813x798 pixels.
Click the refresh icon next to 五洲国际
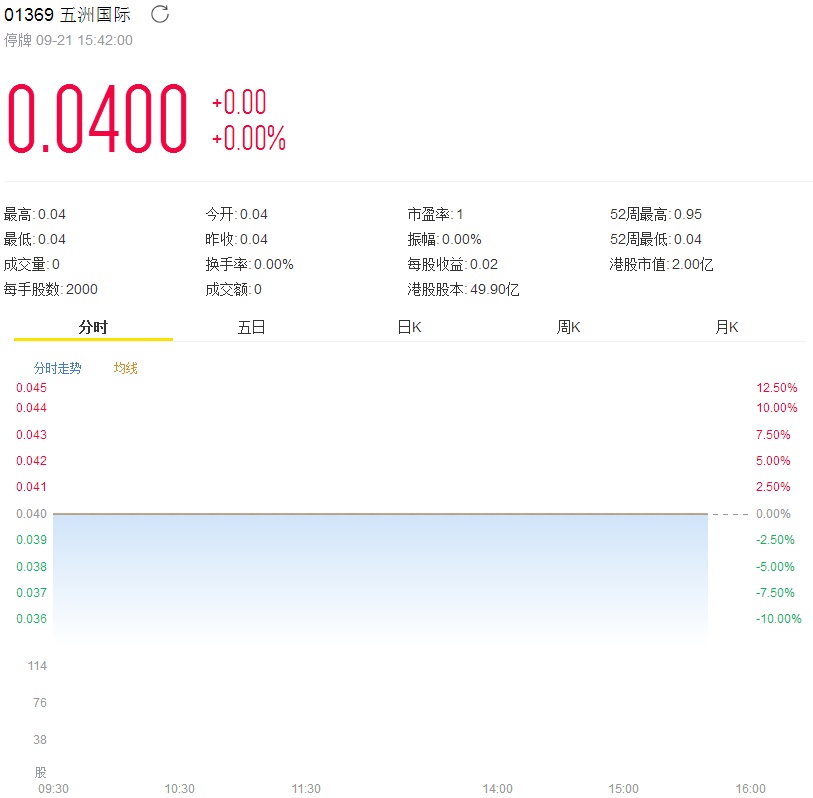point(160,14)
